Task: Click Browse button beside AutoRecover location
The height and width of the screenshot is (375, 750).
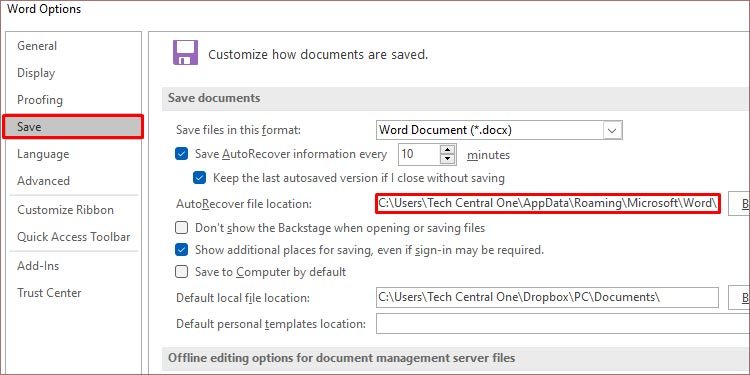Action: (x=739, y=204)
